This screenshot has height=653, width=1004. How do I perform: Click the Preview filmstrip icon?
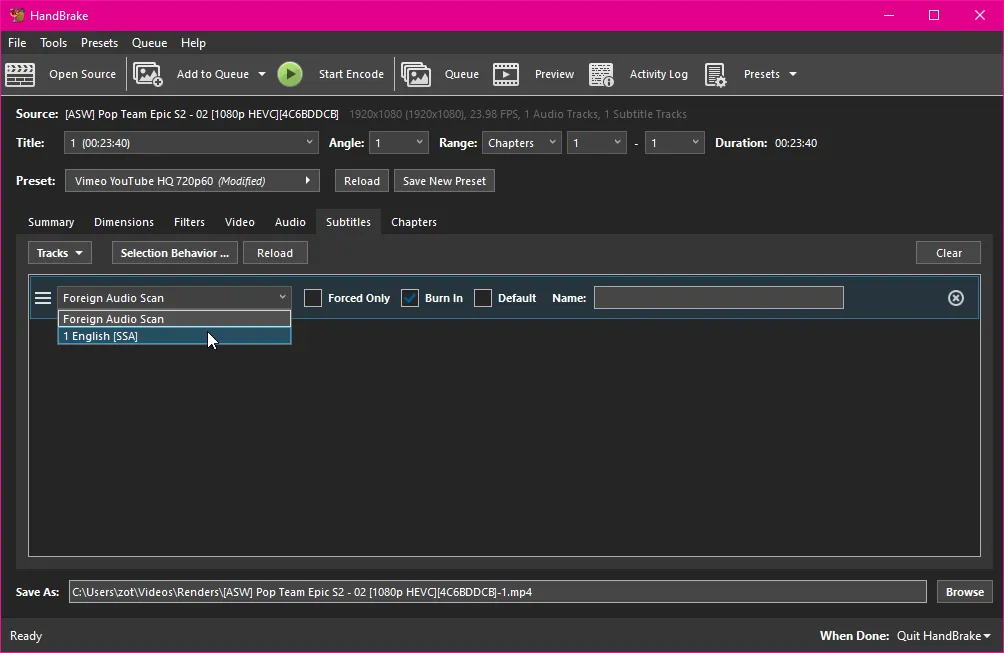[506, 74]
